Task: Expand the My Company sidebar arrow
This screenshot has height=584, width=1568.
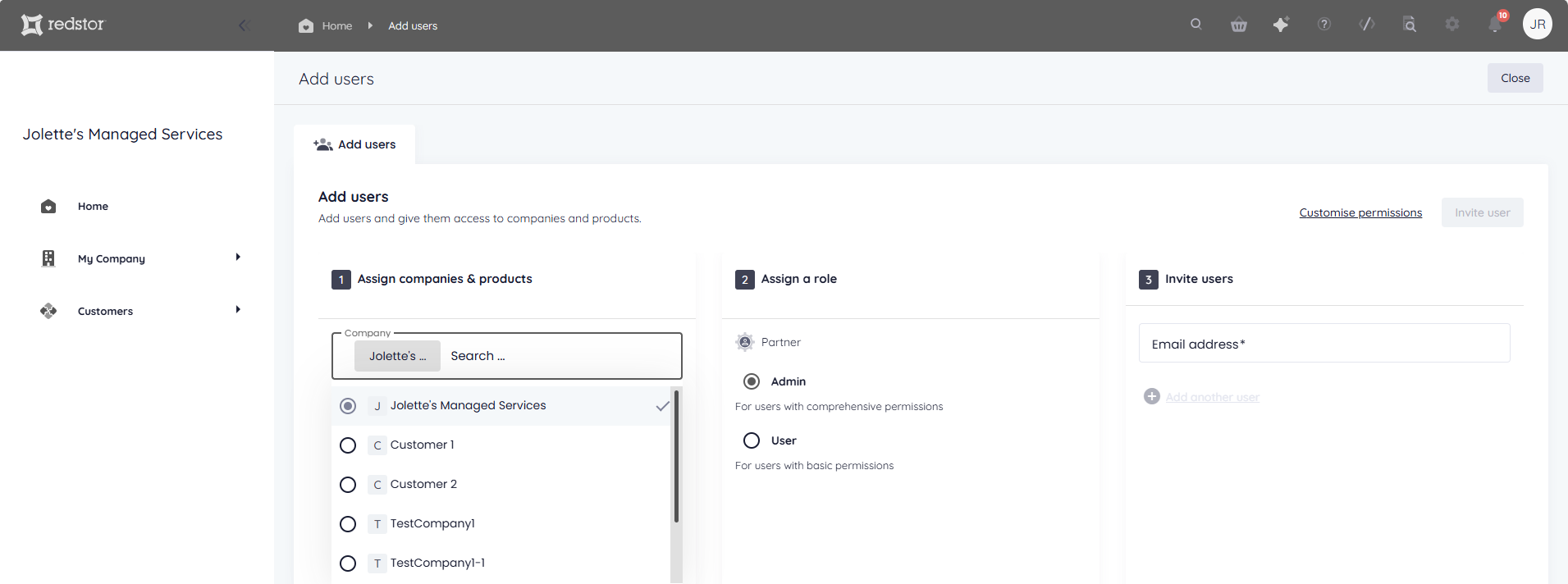Action: click(x=238, y=257)
